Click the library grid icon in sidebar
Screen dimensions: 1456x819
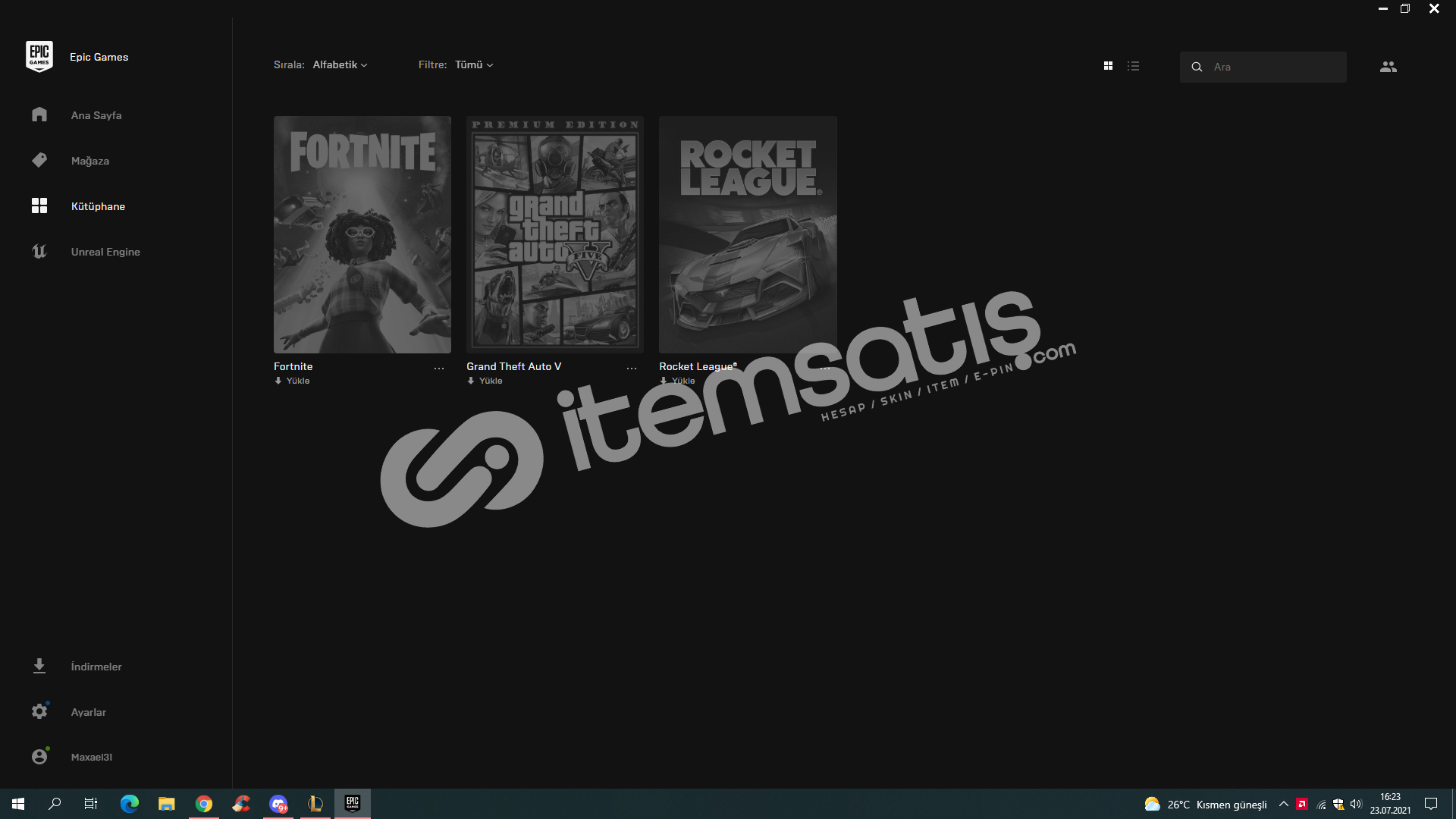pyautogui.click(x=39, y=206)
